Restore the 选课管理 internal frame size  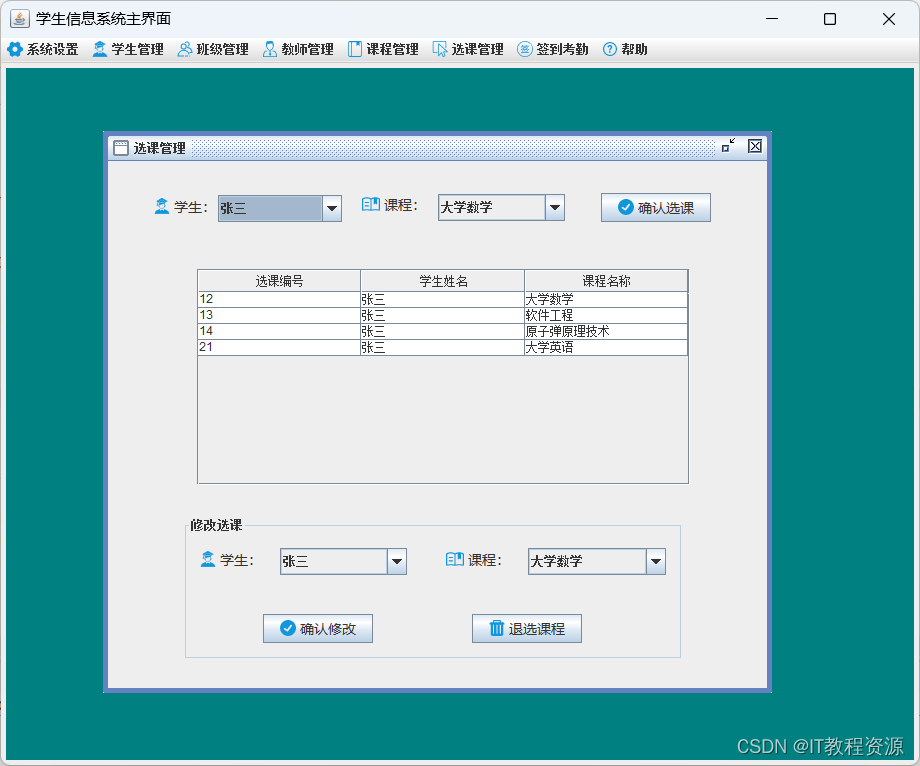[x=728, y=146]
